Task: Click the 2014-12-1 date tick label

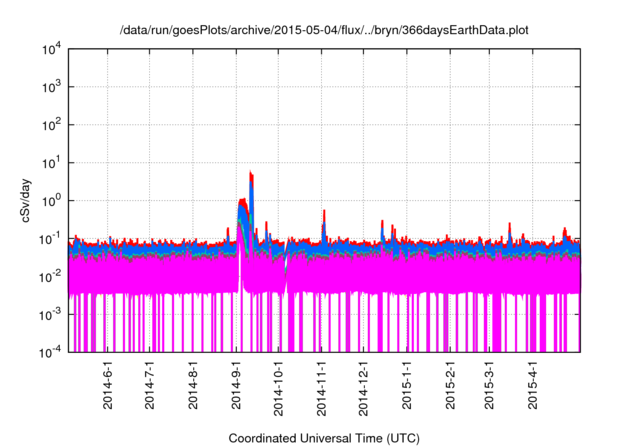Action: pos(363,388)
